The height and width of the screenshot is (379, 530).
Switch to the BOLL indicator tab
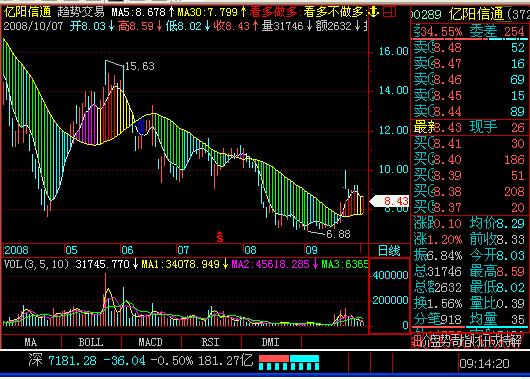[x=91, y=342]
